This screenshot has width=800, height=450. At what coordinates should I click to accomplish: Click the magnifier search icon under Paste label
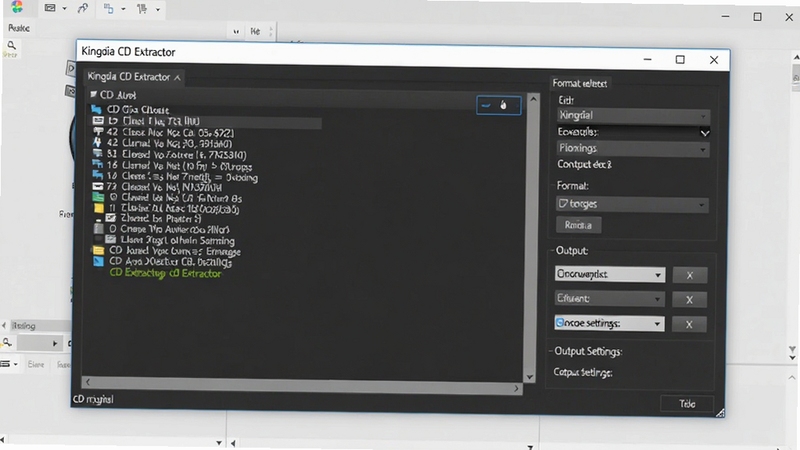pos(11,45)
